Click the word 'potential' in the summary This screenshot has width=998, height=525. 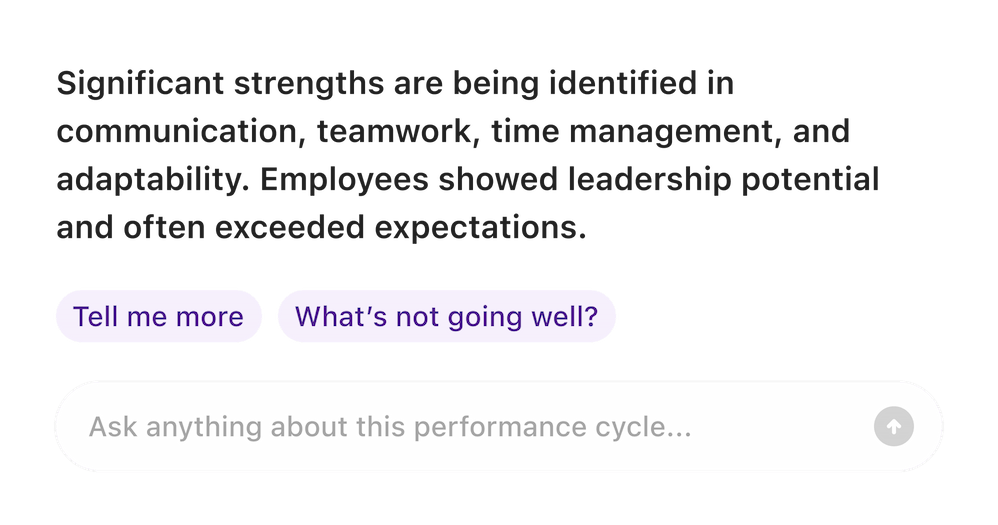[x=810, y=180]
